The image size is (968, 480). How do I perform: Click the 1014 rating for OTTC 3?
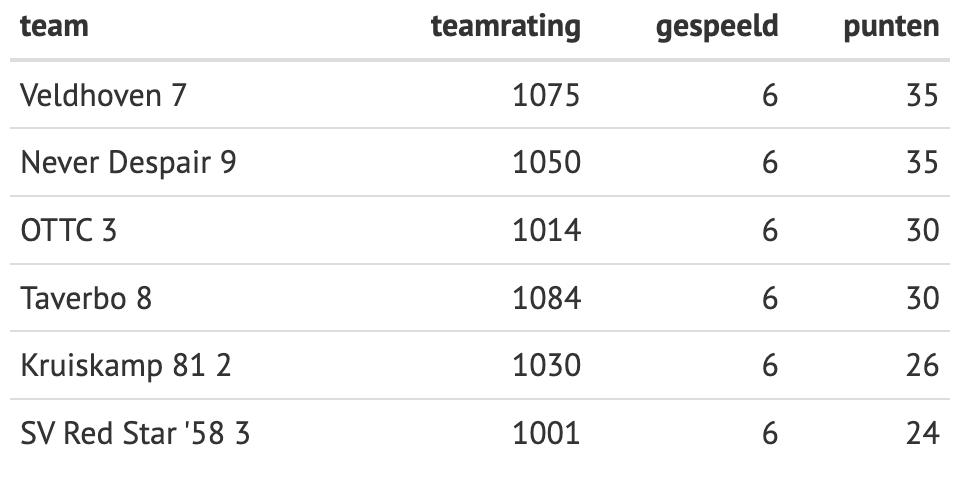(x=546, y=231)
